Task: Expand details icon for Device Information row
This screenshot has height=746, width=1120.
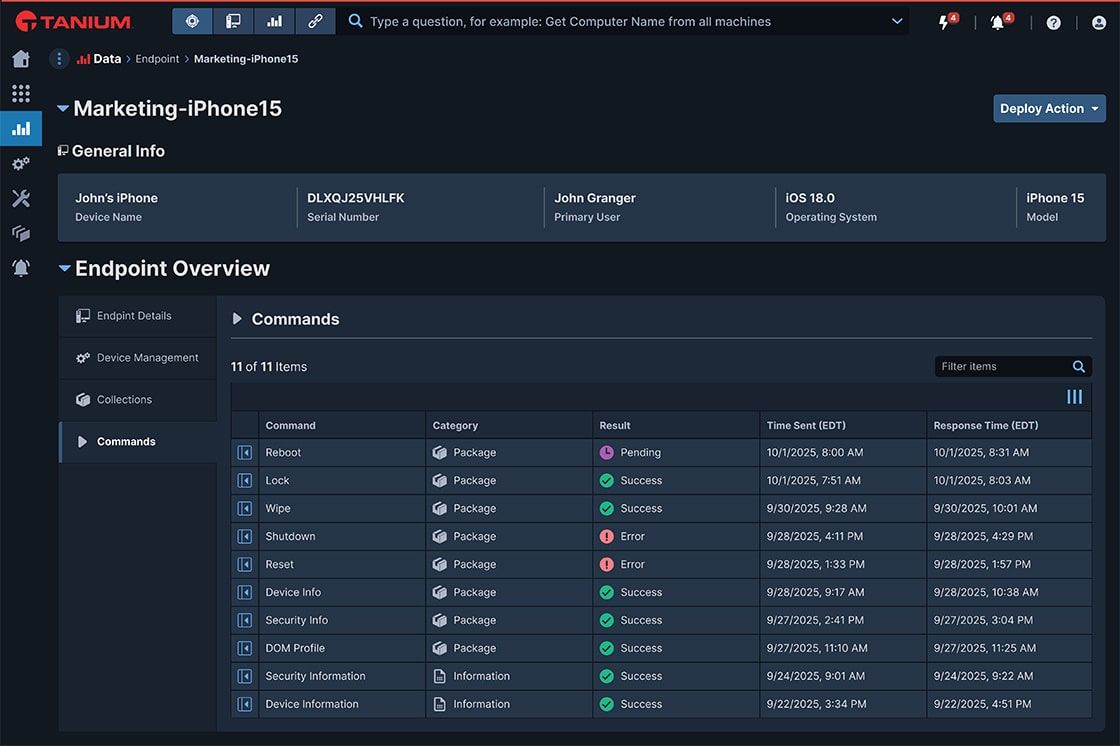Action: click(244, 704)
